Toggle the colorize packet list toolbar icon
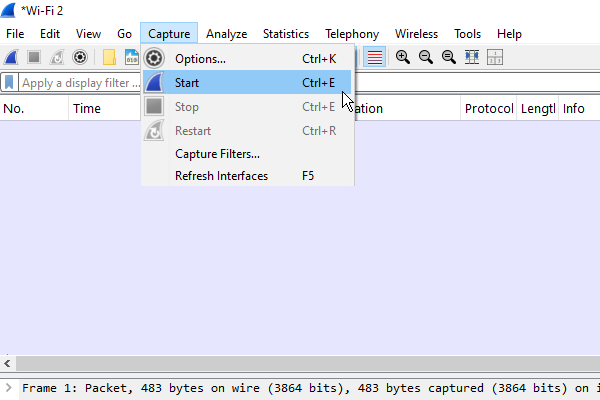Viewport: 600px width, 400px height. 374,57
